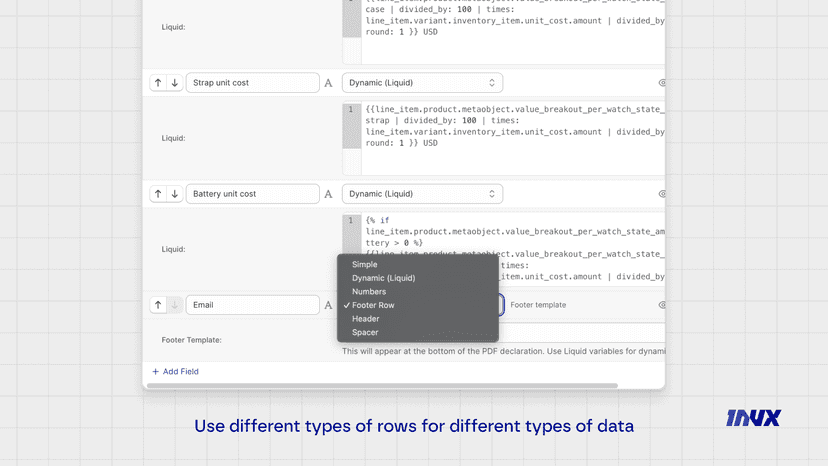This screenshot has width=828, height=466.
Task: Toggle visibility of the Battery unit cost row
Action: (x=662, y=194)
